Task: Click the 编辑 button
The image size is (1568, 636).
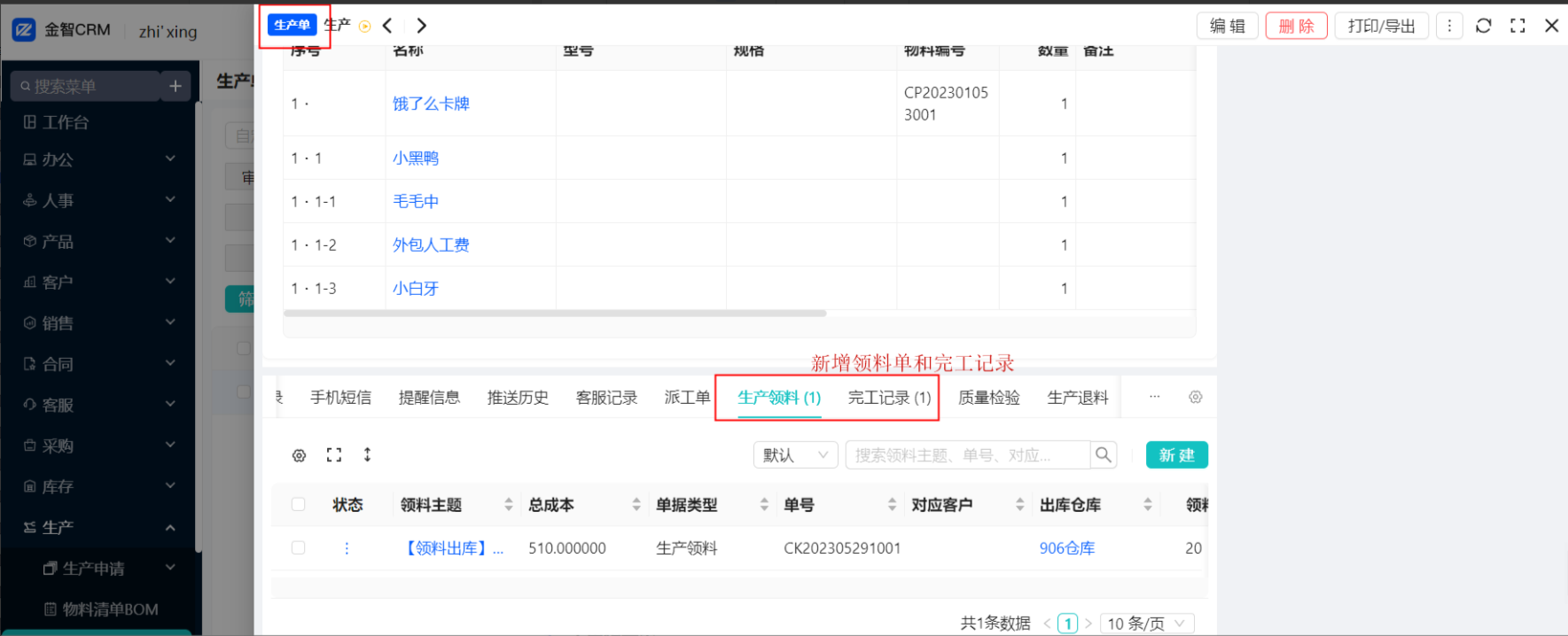Action: tap(1228, 26)
